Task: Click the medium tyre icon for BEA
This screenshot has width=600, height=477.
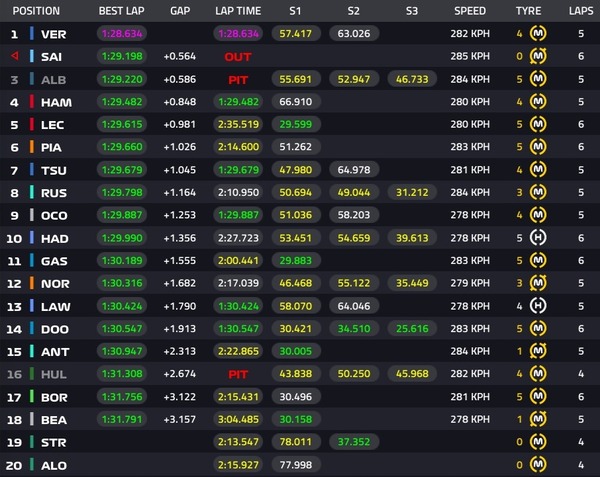Action: (538, 419)
